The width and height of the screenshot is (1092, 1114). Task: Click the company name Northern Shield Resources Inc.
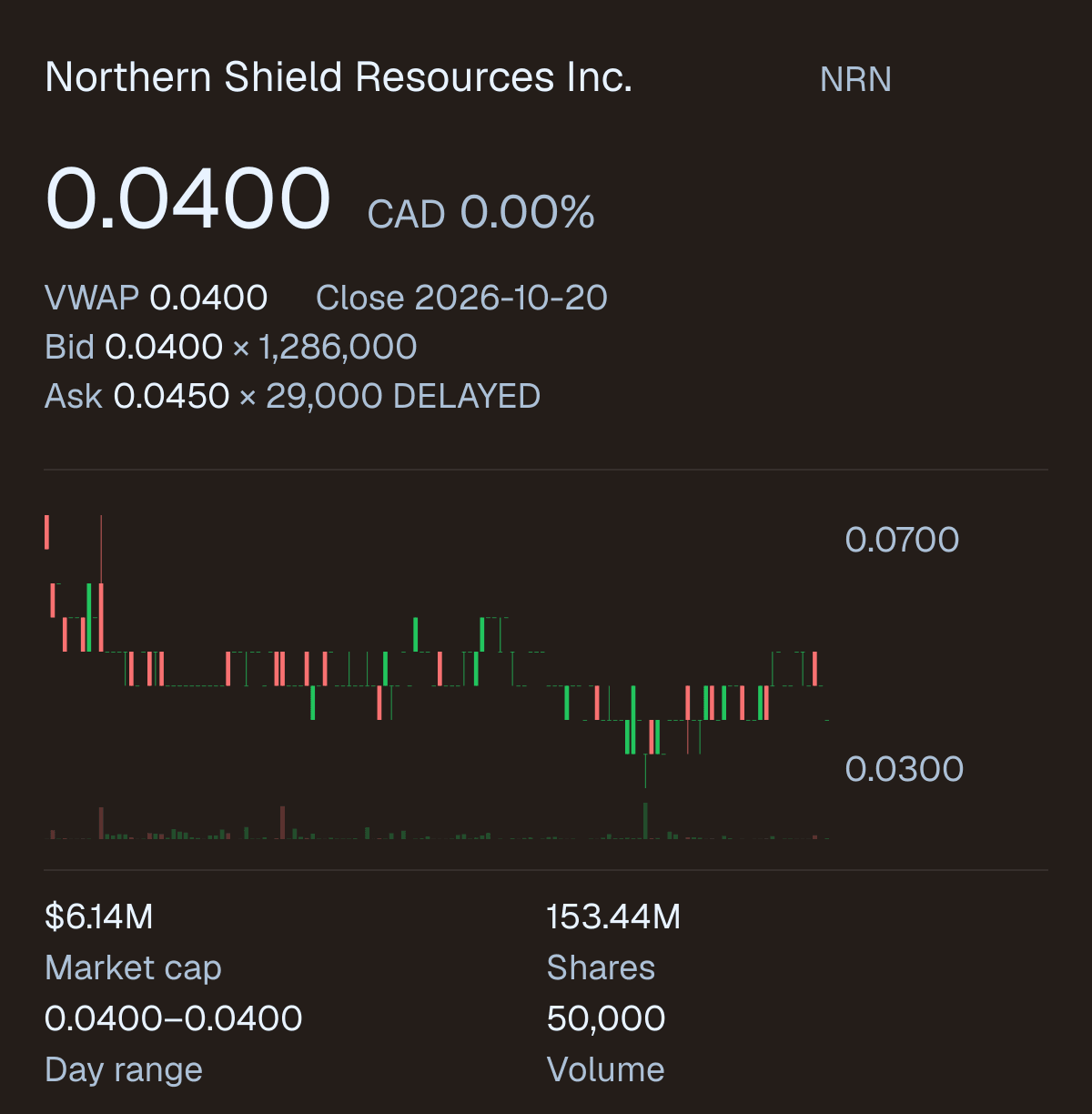click(339, 77)
